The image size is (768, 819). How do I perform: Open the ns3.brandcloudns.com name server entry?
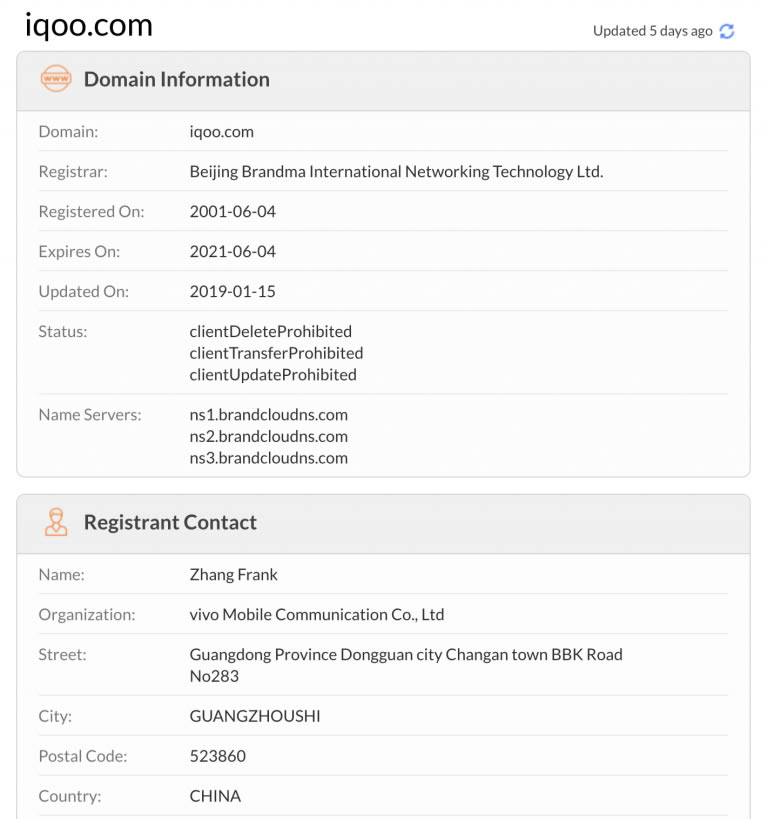point(268,458)
